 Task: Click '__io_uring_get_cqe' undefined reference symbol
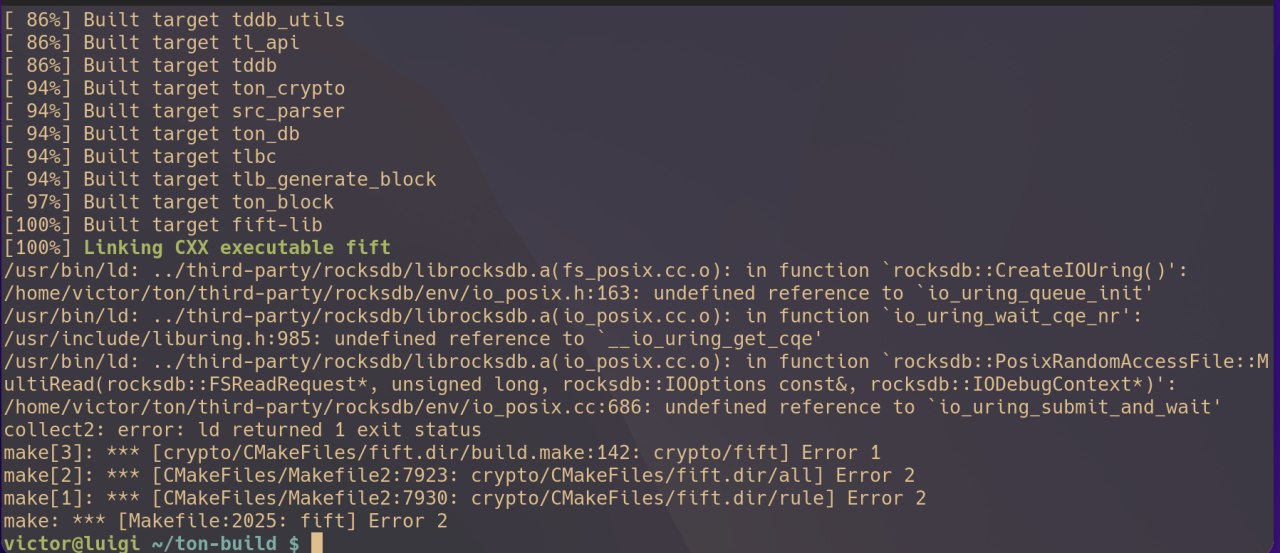tap(709, 339)
